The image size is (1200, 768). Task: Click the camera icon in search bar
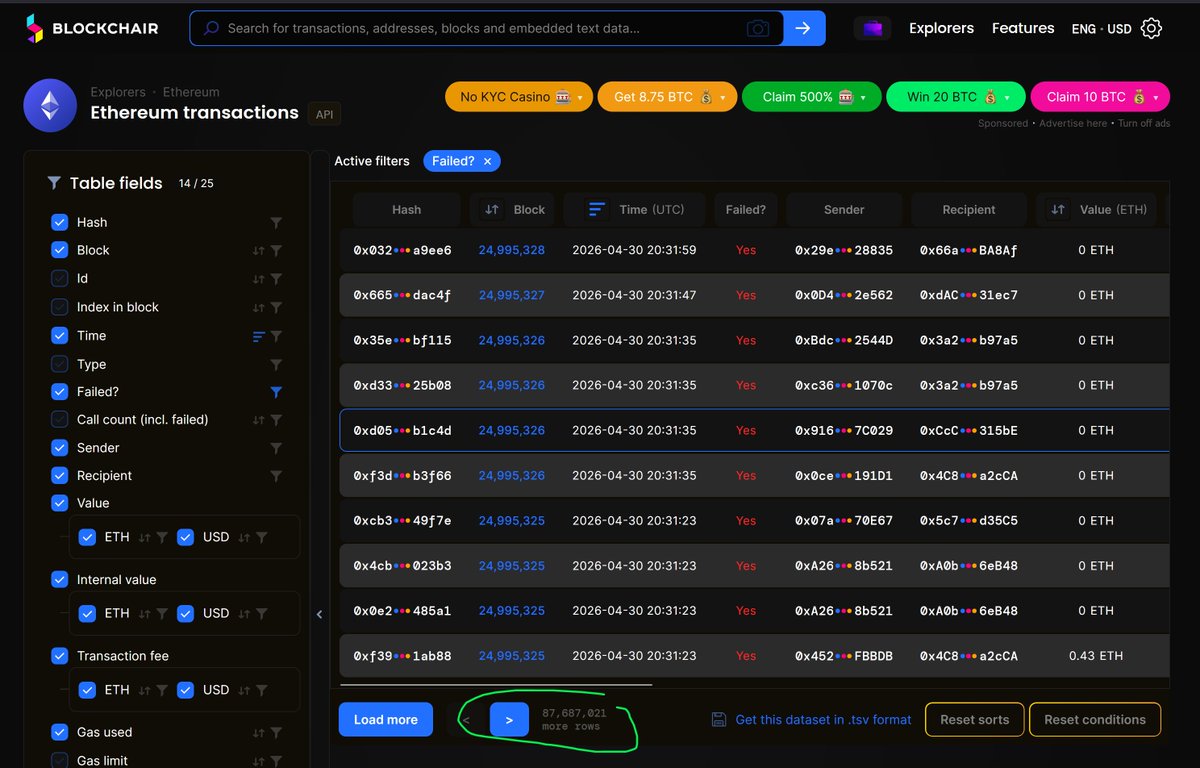click(758, 29)
